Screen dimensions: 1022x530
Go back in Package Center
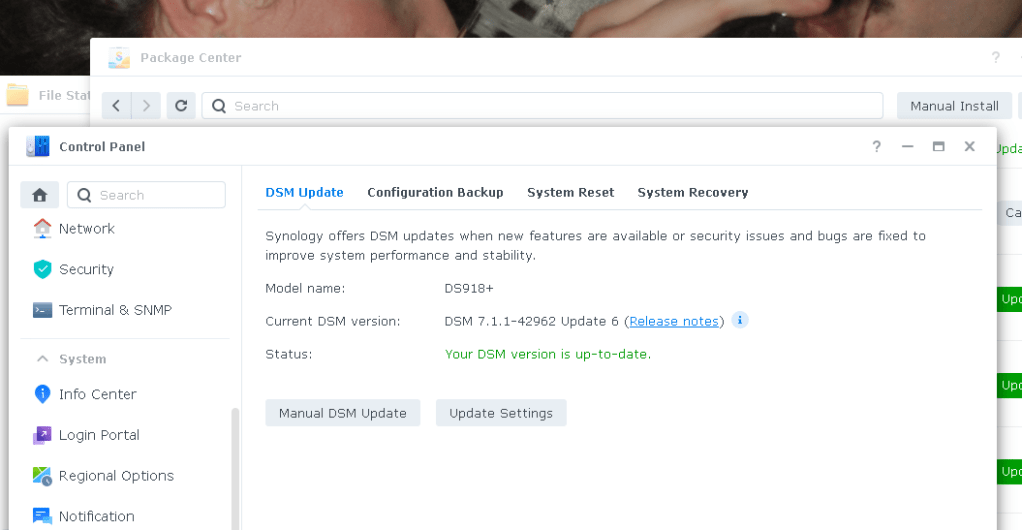pyautogui.click(x=117, y=106)
